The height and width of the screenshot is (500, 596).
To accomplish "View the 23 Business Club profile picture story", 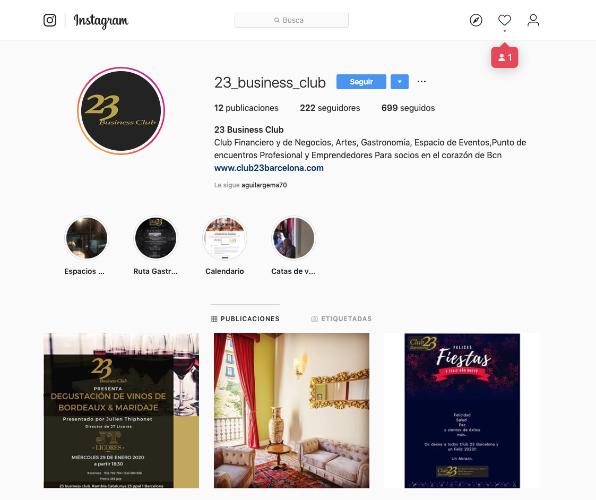I will click(121, 111).
